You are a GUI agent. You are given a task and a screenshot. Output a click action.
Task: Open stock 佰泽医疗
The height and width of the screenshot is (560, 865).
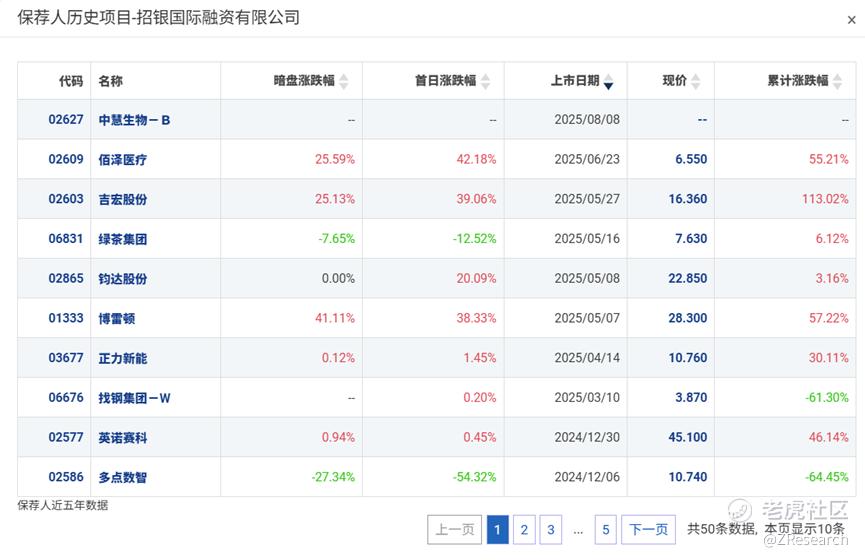coord(122,159)
